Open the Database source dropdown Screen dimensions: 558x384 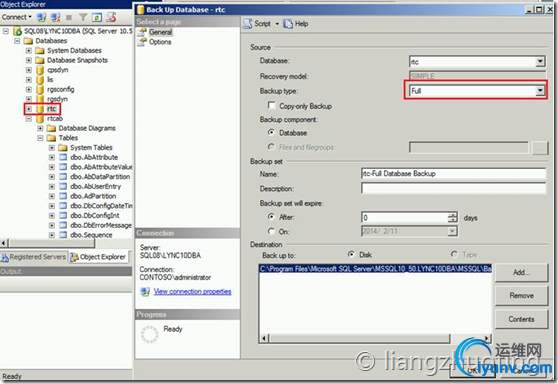tap(540, 62)
